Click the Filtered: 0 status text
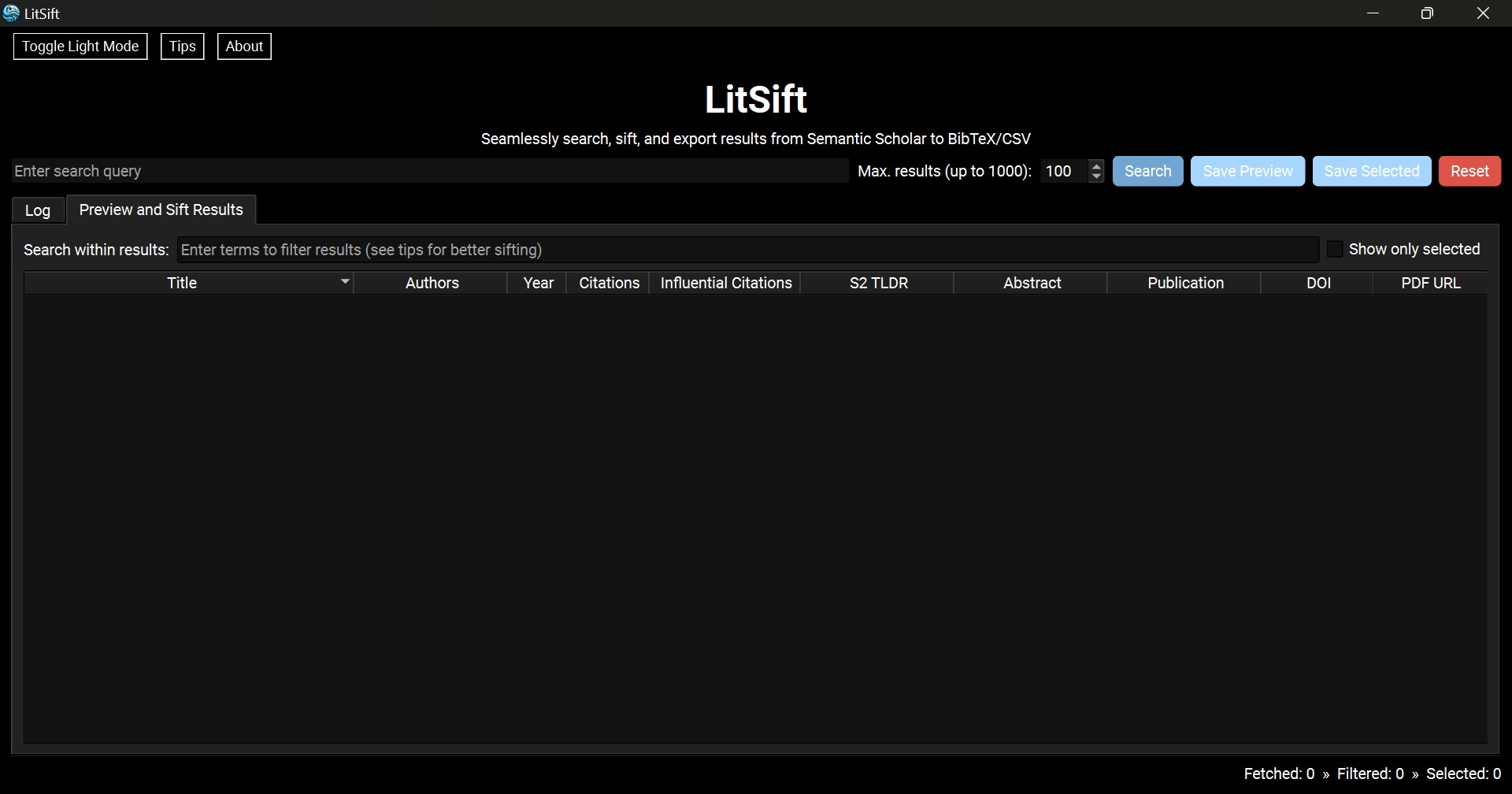Viewport: 1512px width, 794px height. 1370,774
